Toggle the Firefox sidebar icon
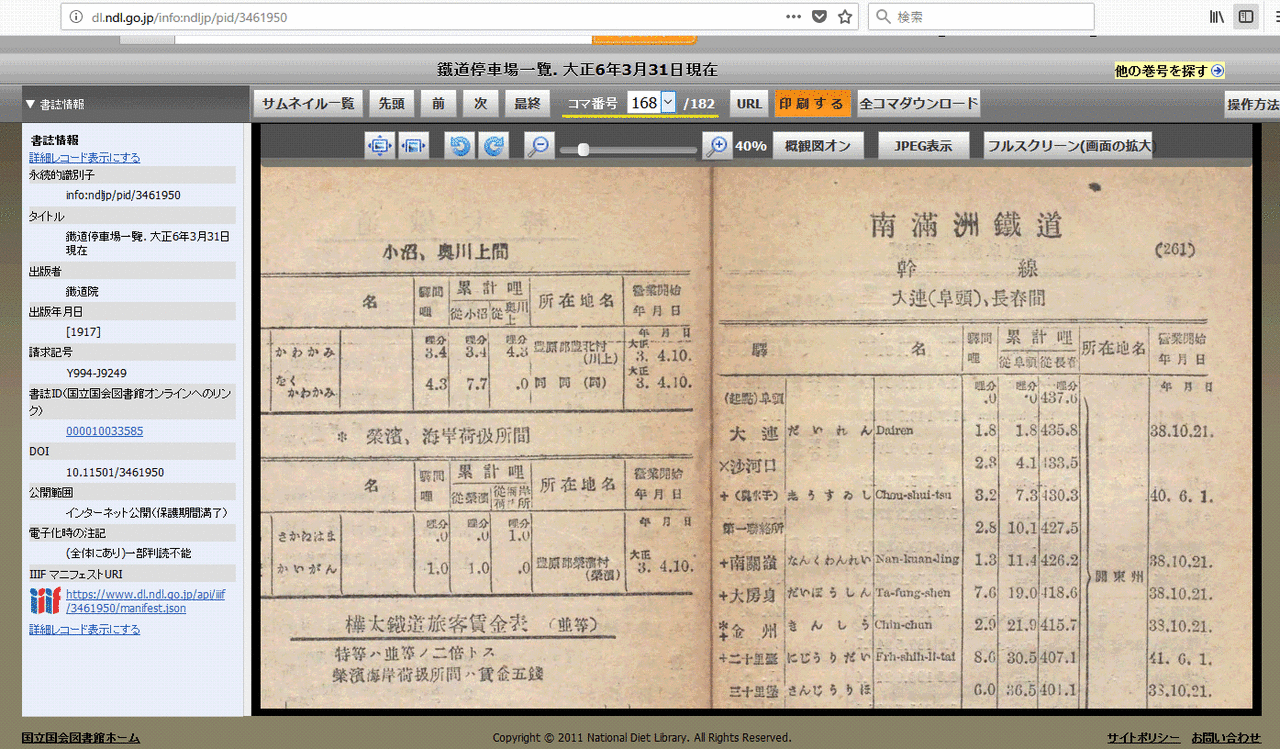This screenshot has height=749, width=1280. 1246,16
